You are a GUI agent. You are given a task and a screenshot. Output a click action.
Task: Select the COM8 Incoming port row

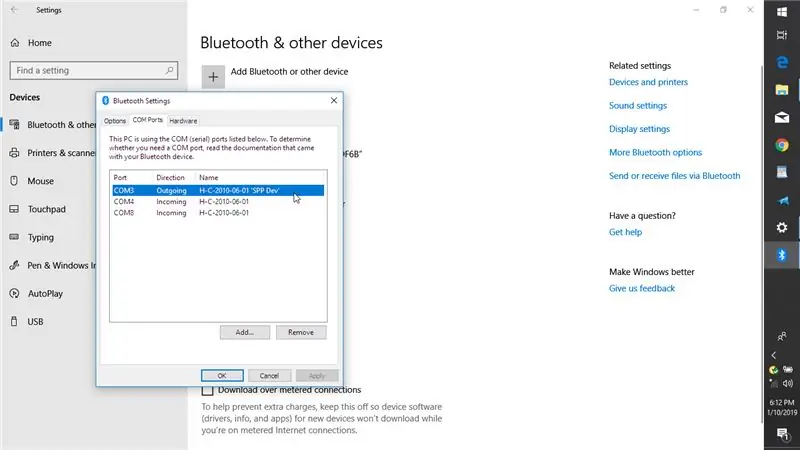pos(218,213)
